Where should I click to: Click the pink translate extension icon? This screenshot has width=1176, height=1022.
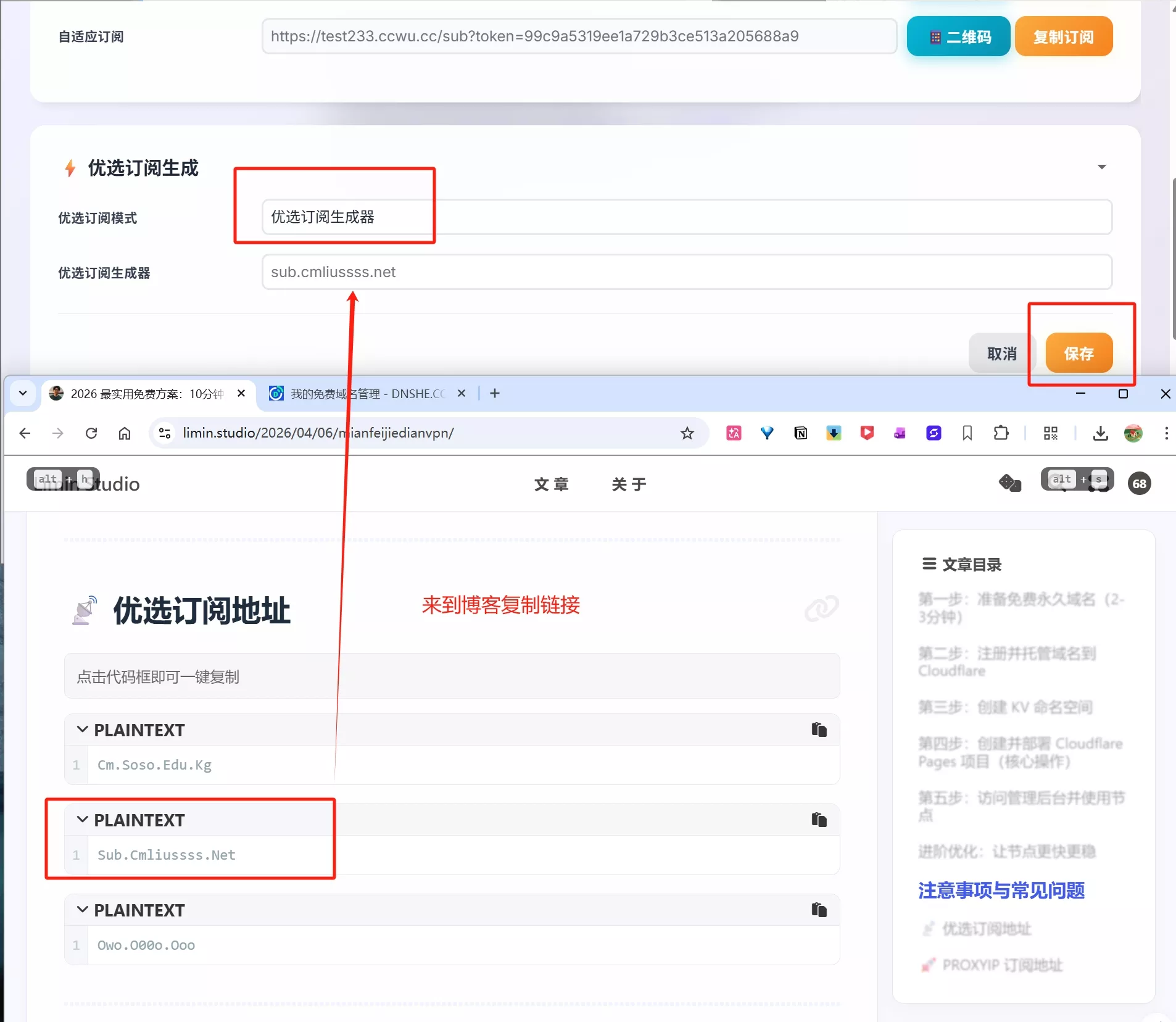[734, 433]
